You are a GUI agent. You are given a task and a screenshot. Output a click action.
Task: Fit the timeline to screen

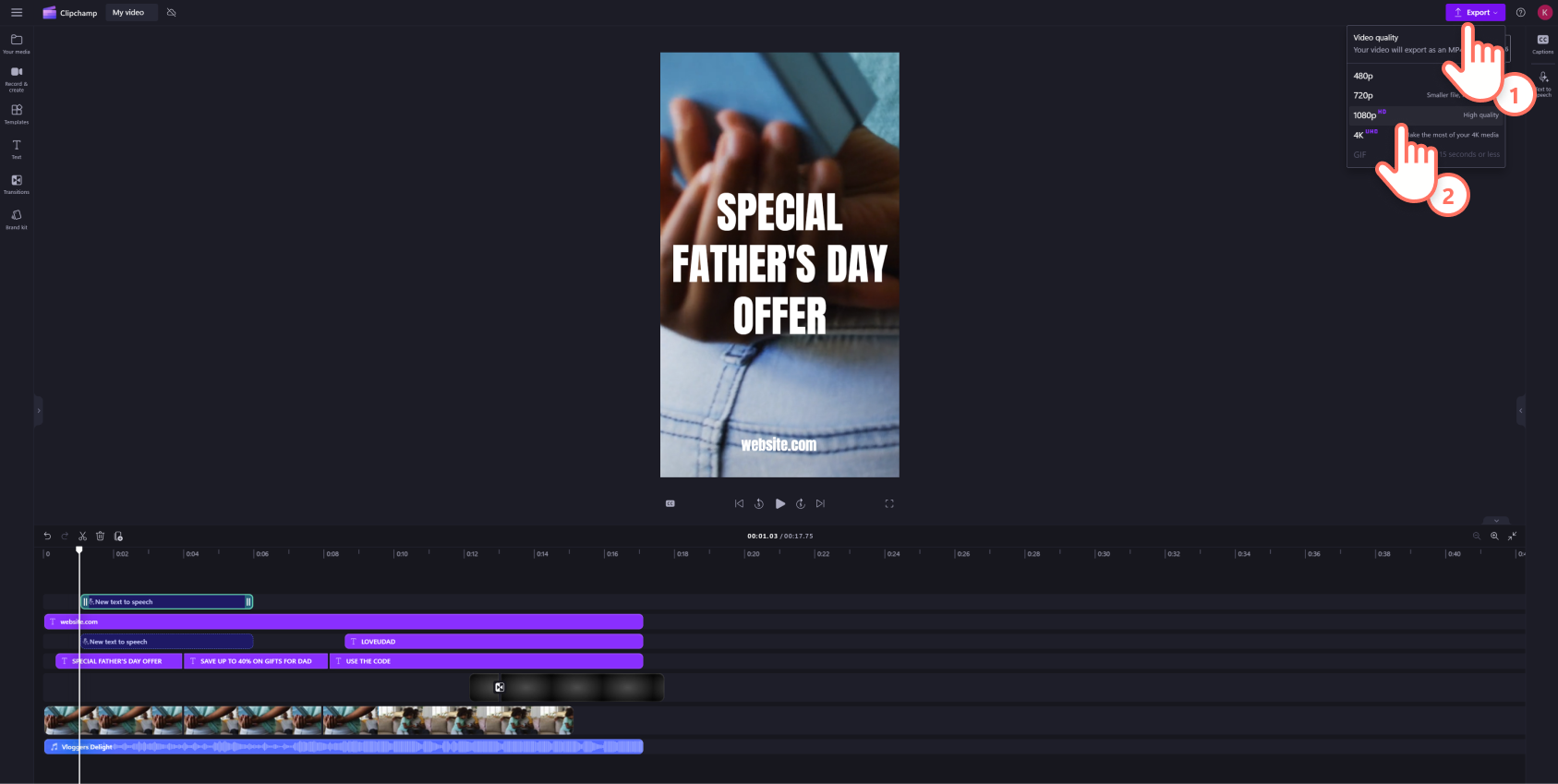[1513, 536]
